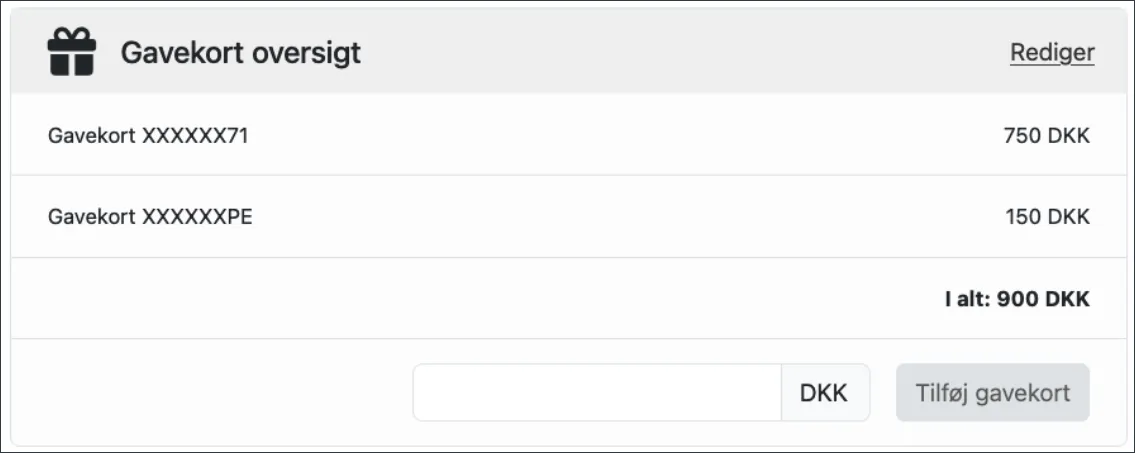This screenshot has width=1135, height=453.
Task: Click the 'Gavekort oversigt' heading
Action: click(x=240, y=53)
